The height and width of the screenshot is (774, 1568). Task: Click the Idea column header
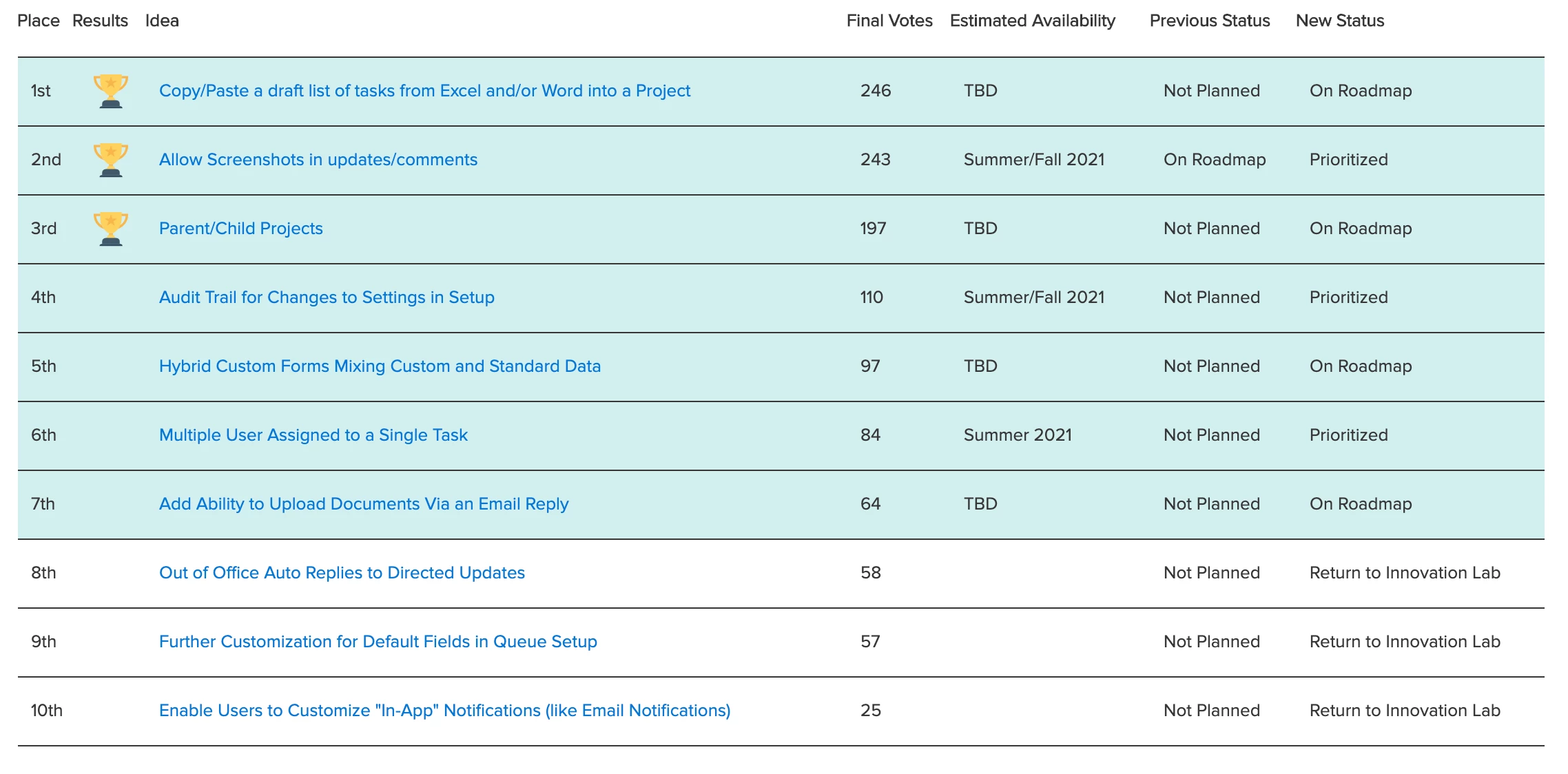click(x=162, y=21)
